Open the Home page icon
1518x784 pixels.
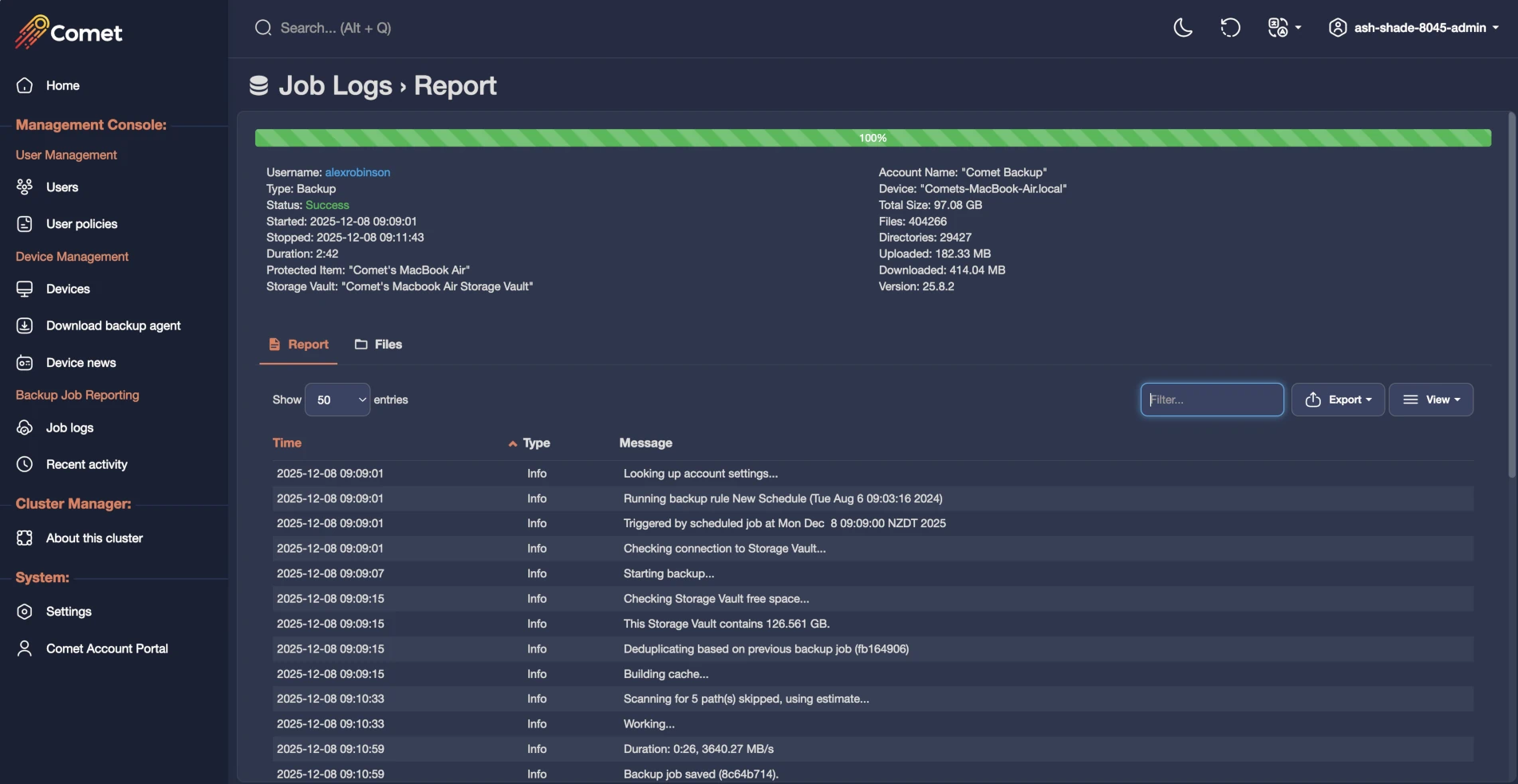click(25, 85)
